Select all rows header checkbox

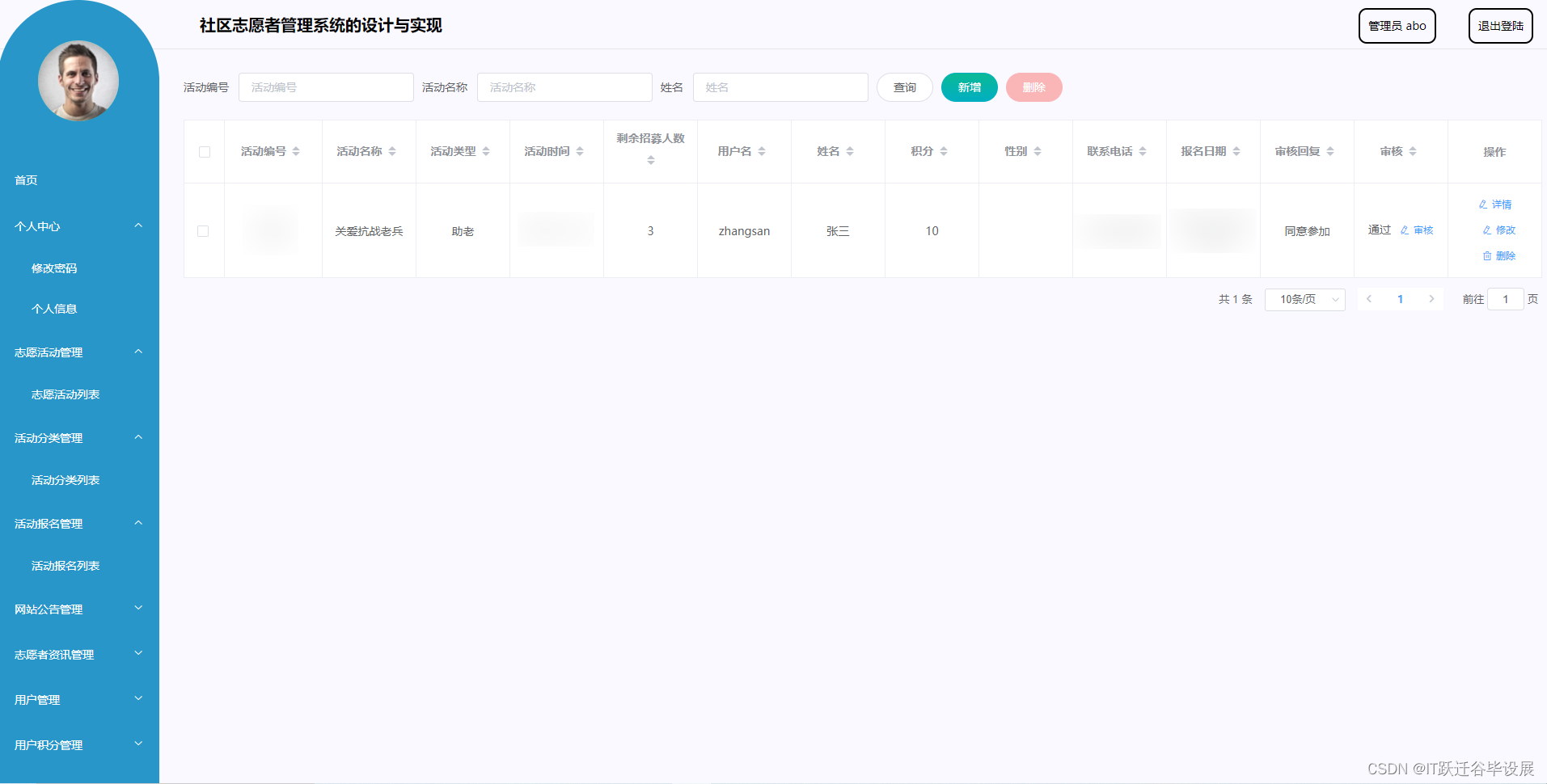205,152
